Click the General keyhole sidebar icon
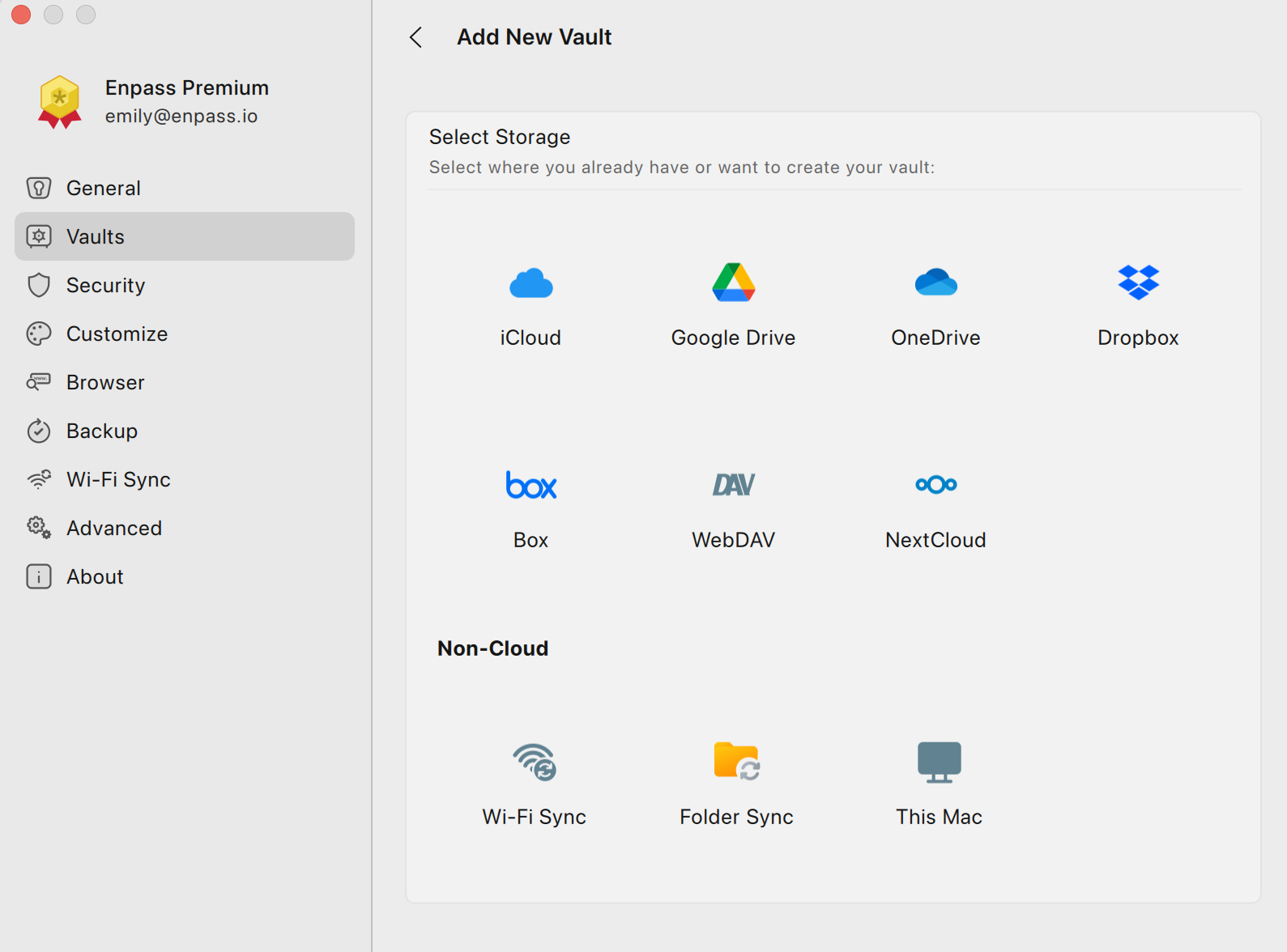Image resolution: width=1287 pixels, height=952 pixels. (x=39, y=188)
